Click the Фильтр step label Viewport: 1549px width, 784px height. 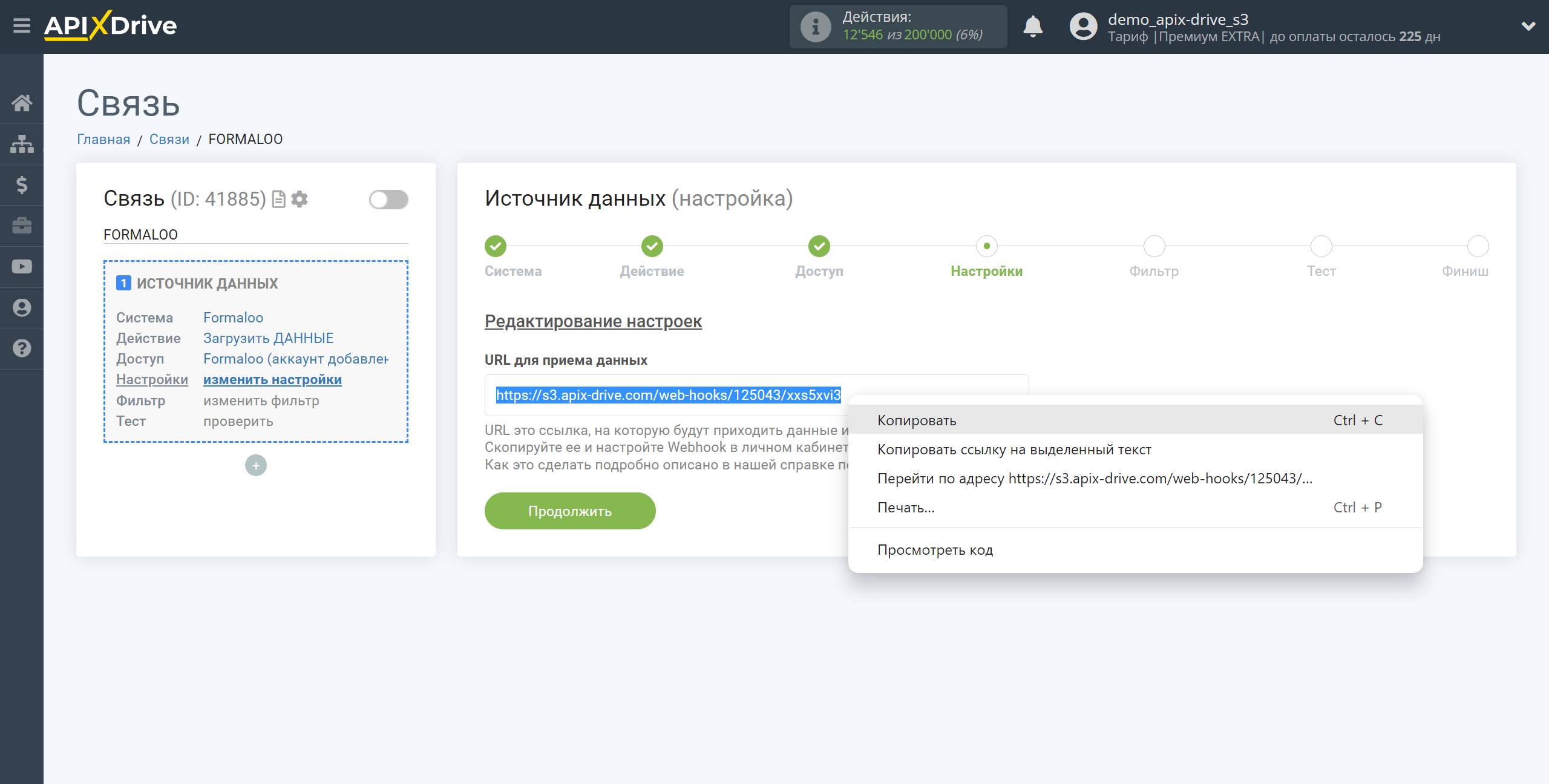pos(1154,271)
